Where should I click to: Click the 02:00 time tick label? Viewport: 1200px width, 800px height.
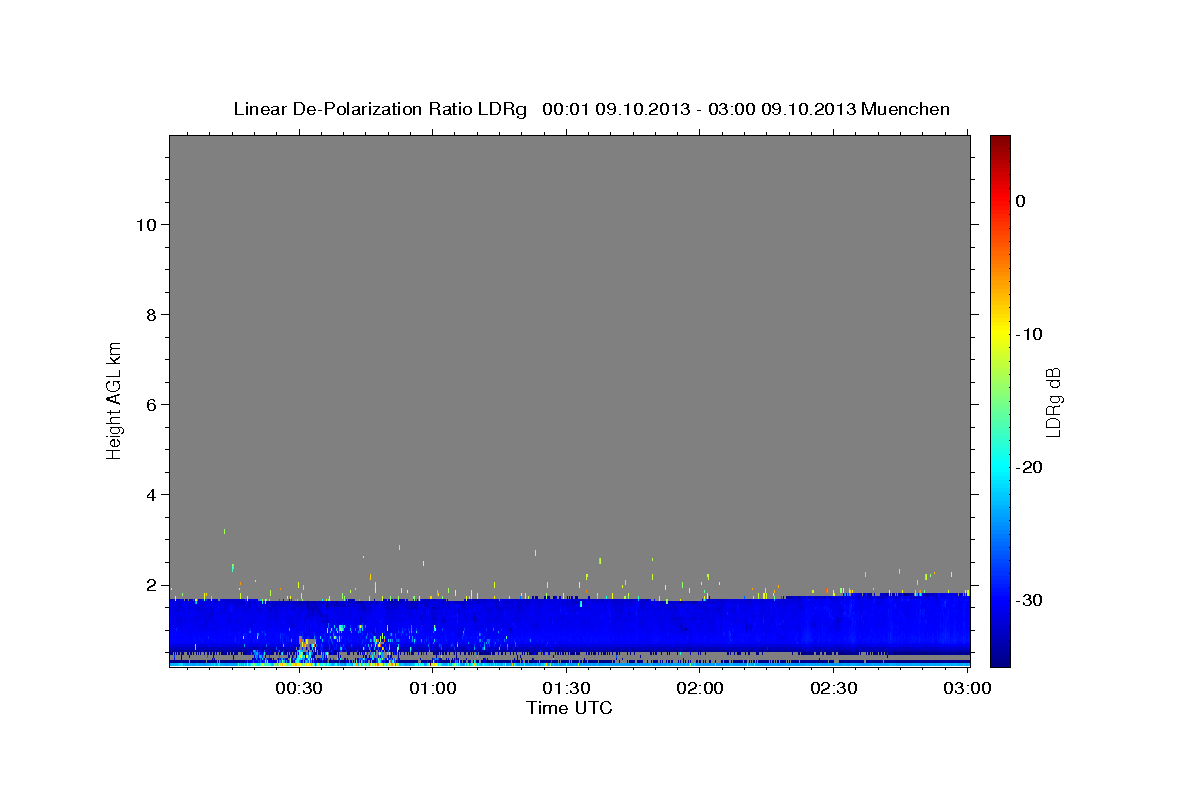click(x=700, y=689)
